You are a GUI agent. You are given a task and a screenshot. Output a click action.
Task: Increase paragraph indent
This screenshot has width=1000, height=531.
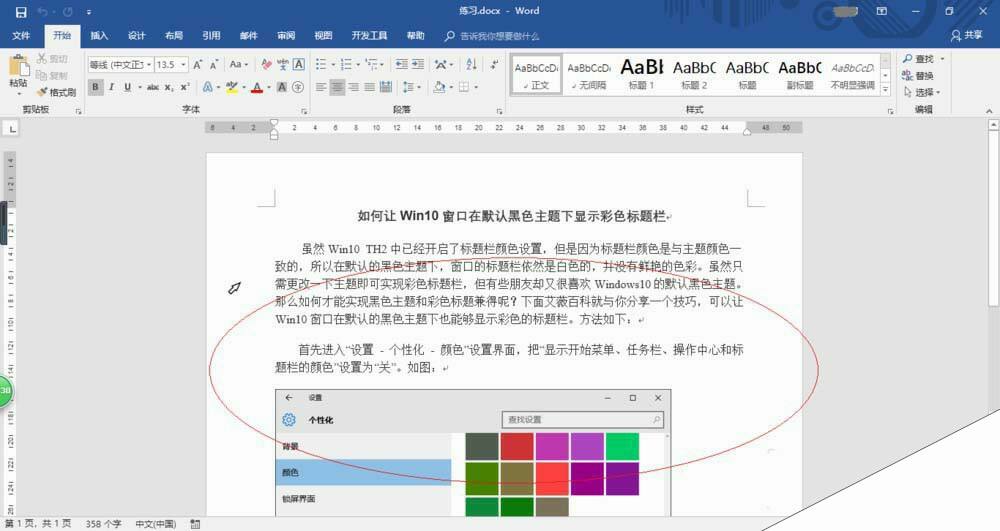click(418, 64)
